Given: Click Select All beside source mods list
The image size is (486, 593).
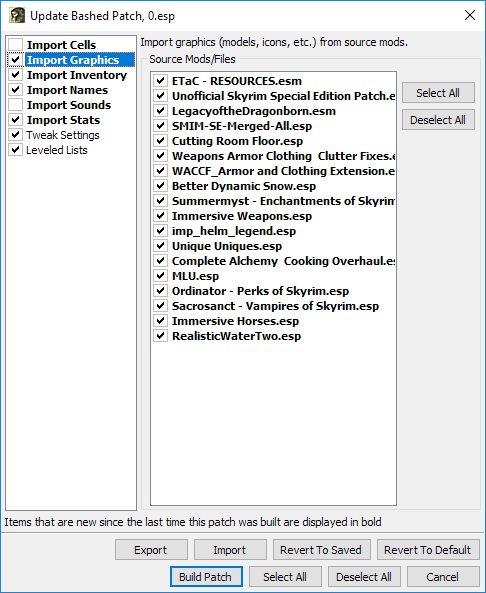Looking at the screenshot, I should [x=438, y=93].
